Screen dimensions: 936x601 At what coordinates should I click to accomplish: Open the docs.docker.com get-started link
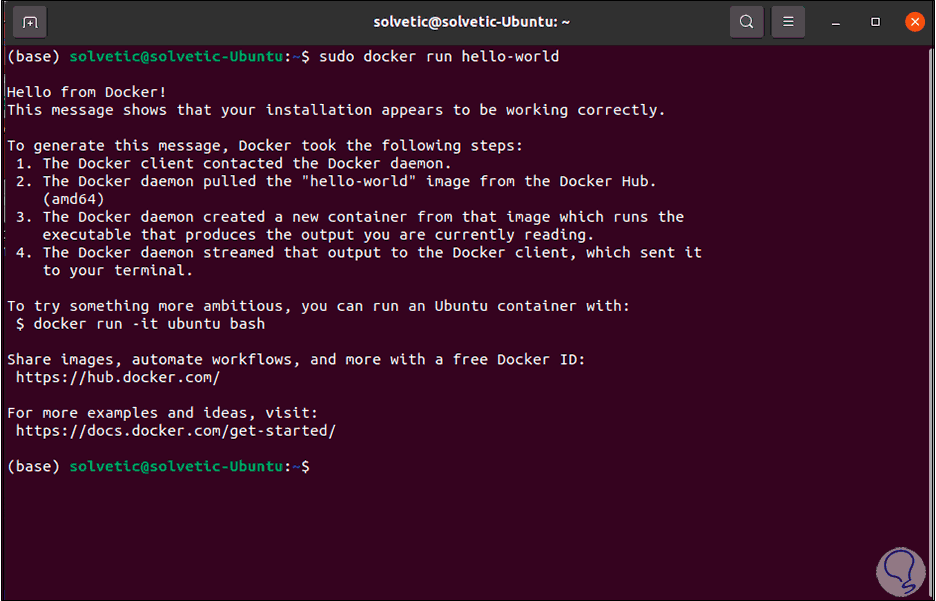pyautogui.click(x=176, y=431)
